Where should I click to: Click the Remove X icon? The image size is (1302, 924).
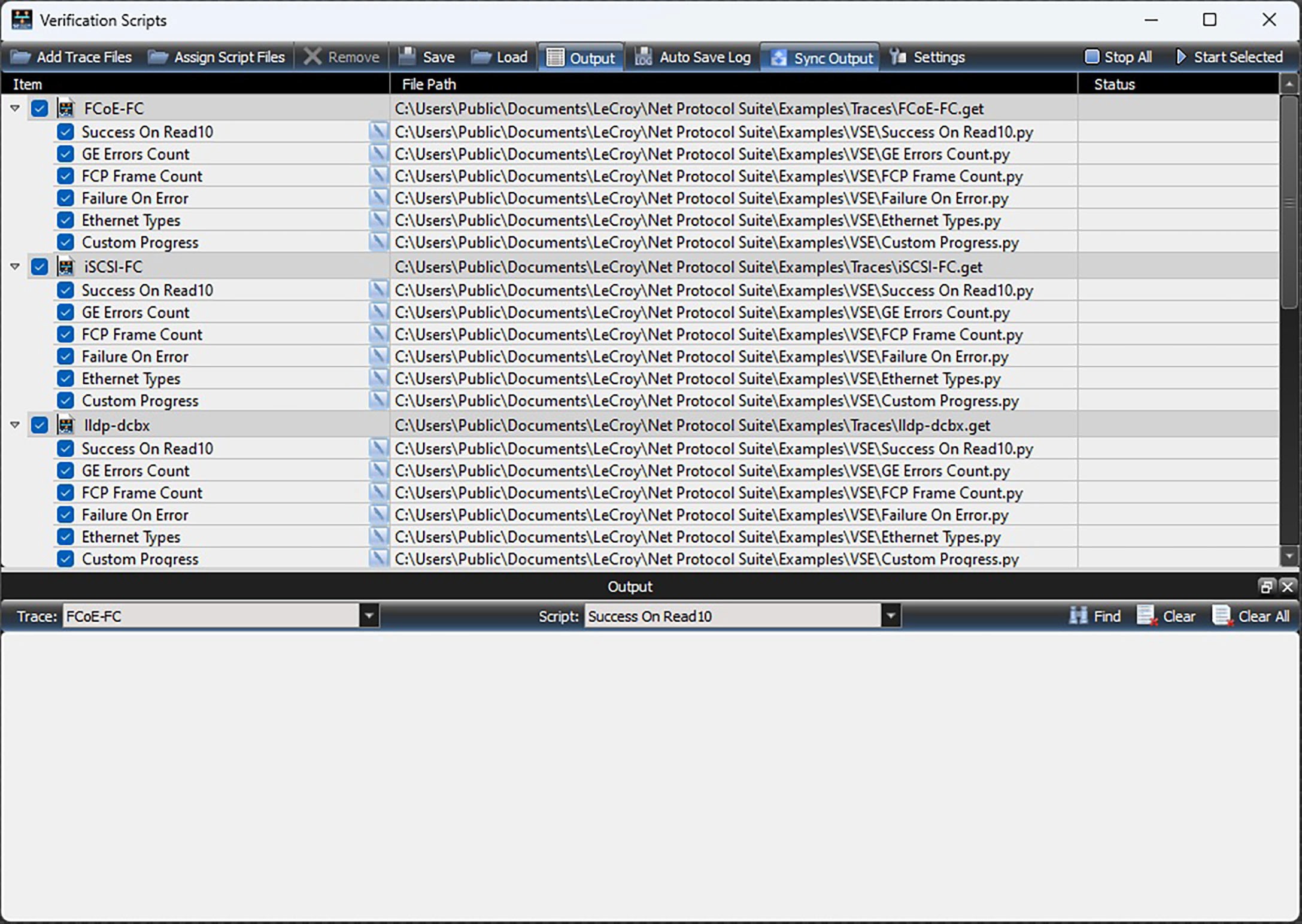[312, 57]
